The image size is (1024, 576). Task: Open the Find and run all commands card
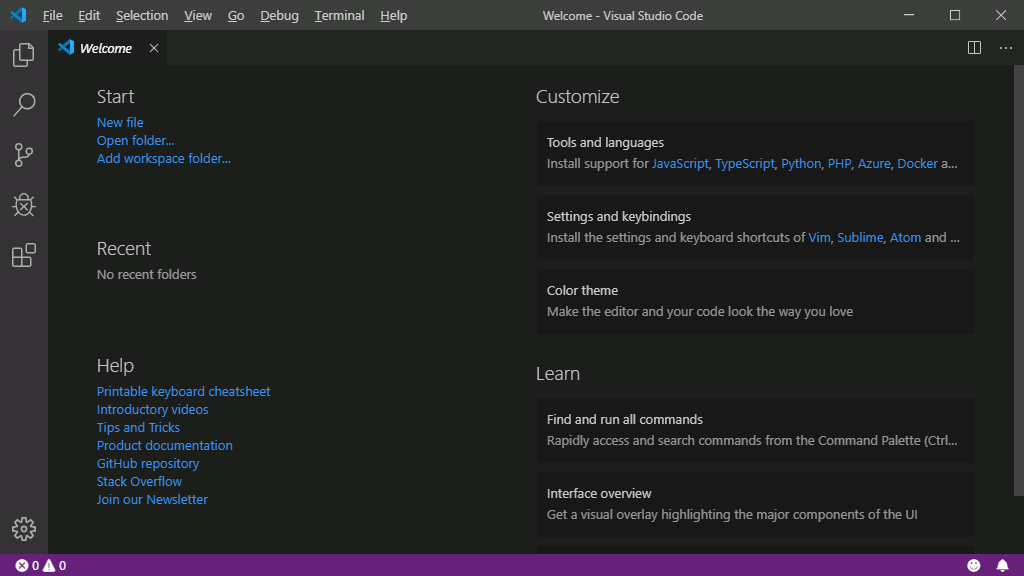(755, 430)
